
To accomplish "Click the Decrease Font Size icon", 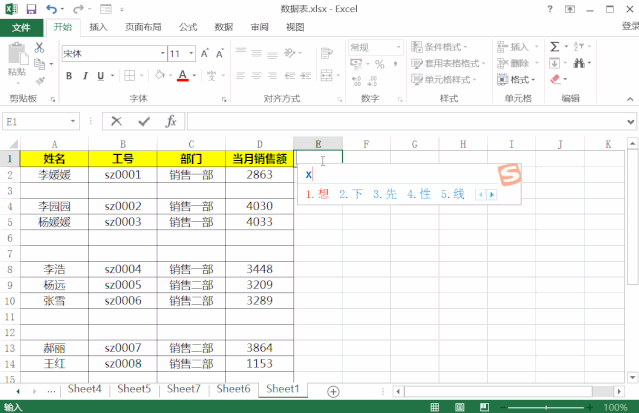I will 220,53.
